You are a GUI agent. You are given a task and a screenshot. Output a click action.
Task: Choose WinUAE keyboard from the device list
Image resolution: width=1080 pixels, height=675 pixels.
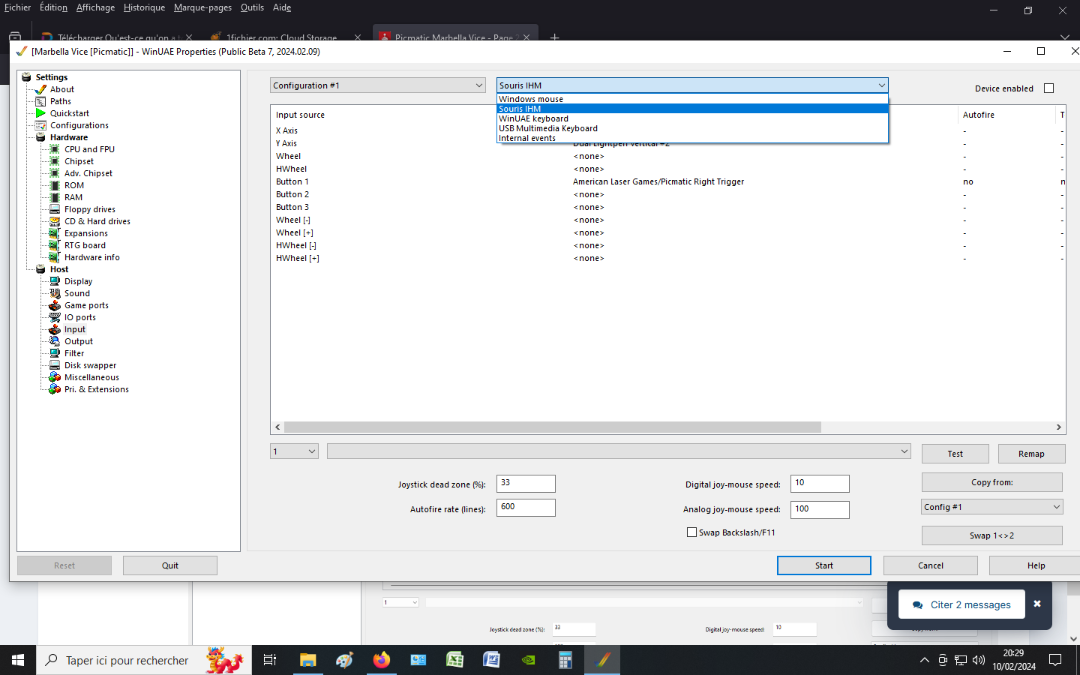pos(532,119)
